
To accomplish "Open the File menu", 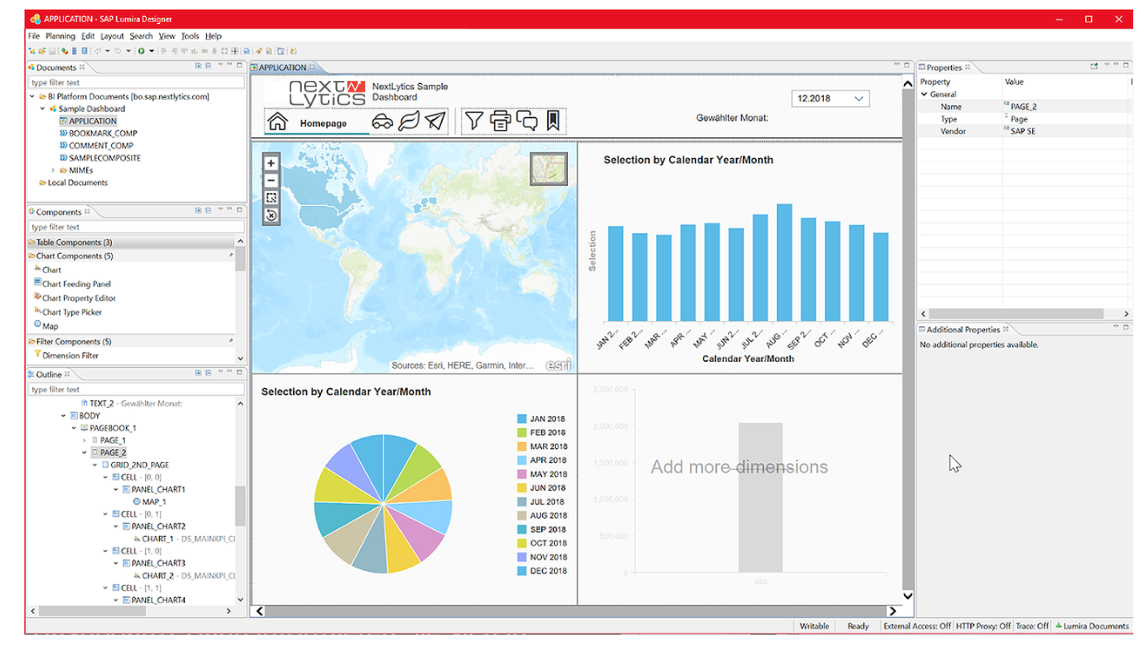I will (34, 36).
